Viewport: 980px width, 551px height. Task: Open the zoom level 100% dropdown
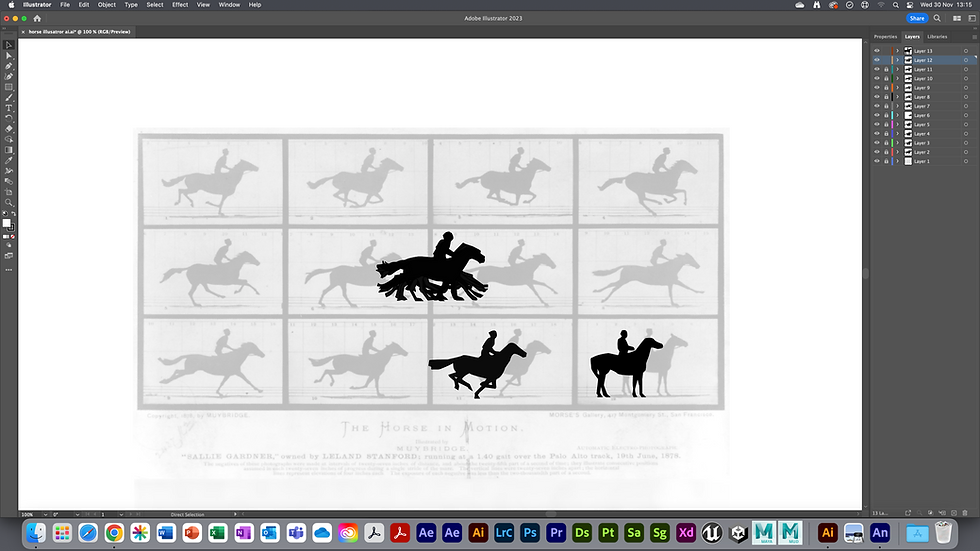click(x=45, y=515)
